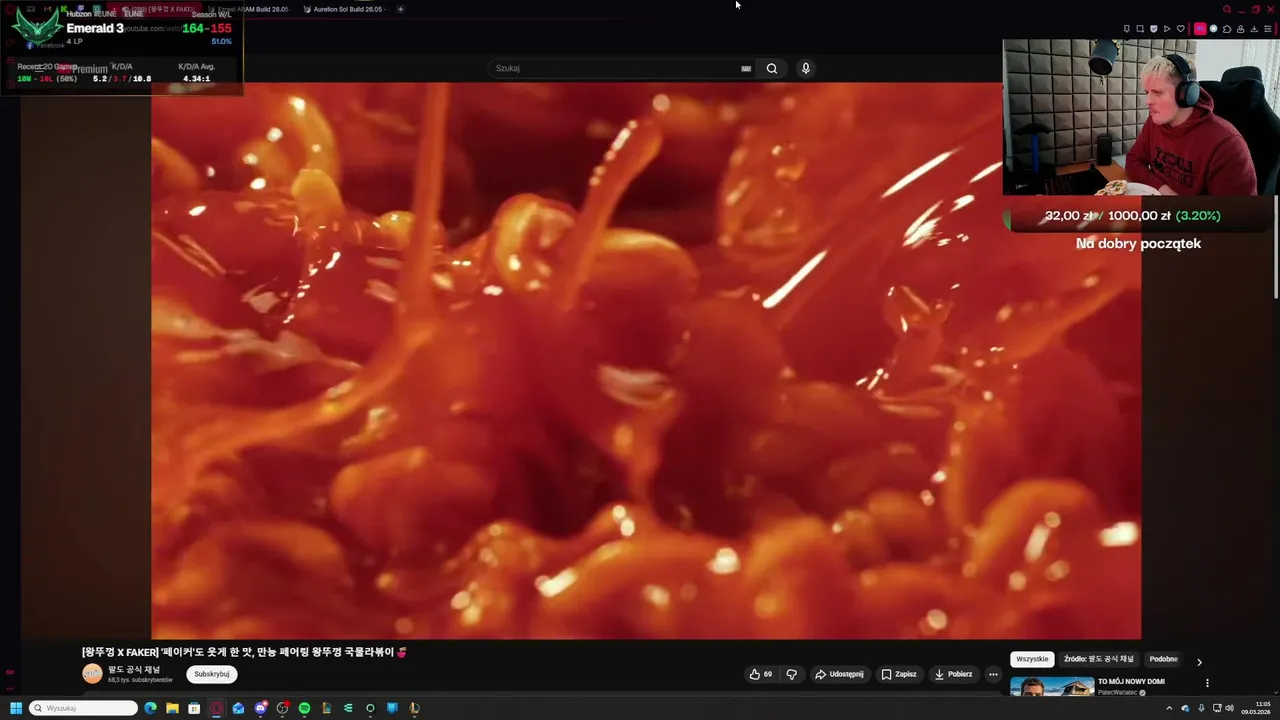The width and height of the screenshot is (1280, 720).
Task: Open the Windows Start menu
Action: pyautogui.click(x=15, y=708)
